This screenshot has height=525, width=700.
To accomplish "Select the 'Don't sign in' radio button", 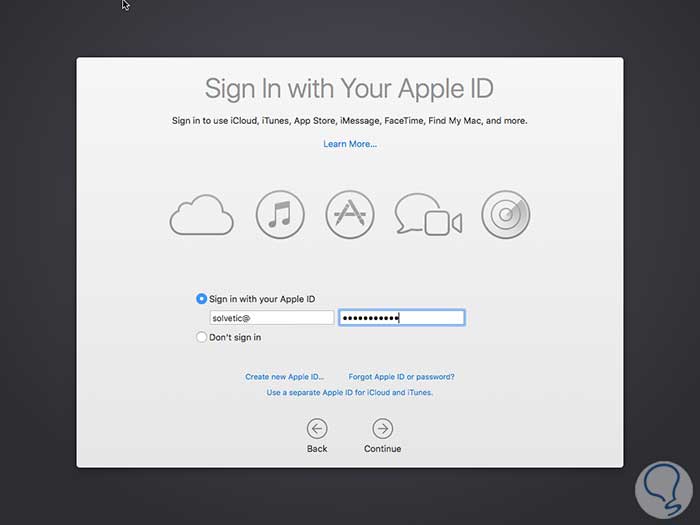I will click(201, 337).
